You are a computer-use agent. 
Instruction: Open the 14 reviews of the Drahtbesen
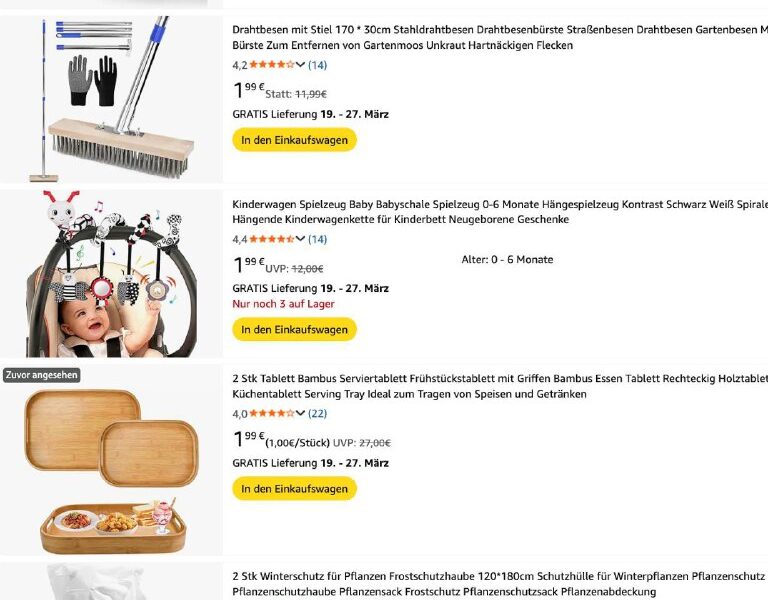317,65
